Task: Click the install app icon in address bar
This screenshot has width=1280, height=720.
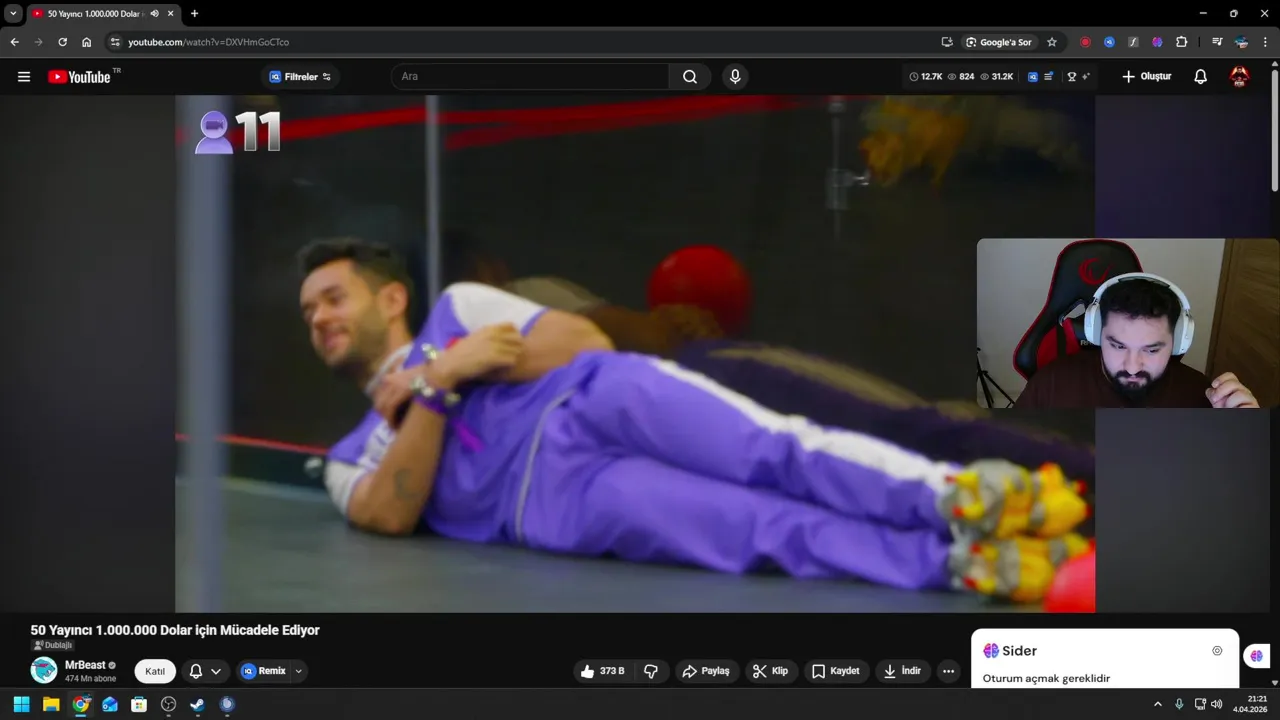Action: tap(947, 42)
